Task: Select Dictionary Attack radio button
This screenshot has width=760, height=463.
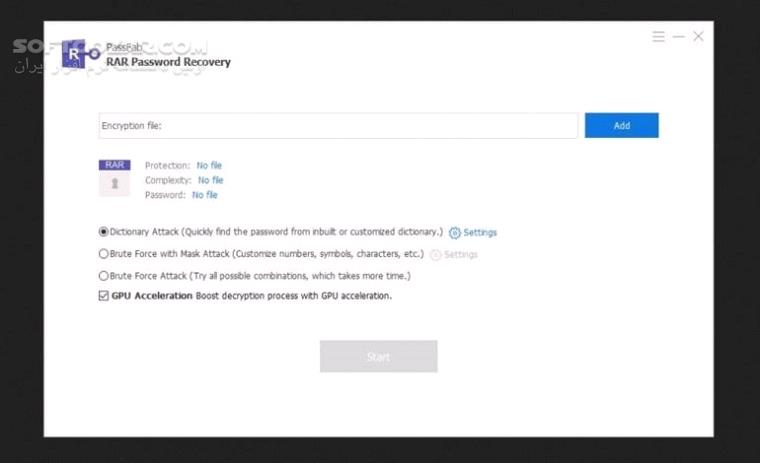Action: [x=103, y=232]
